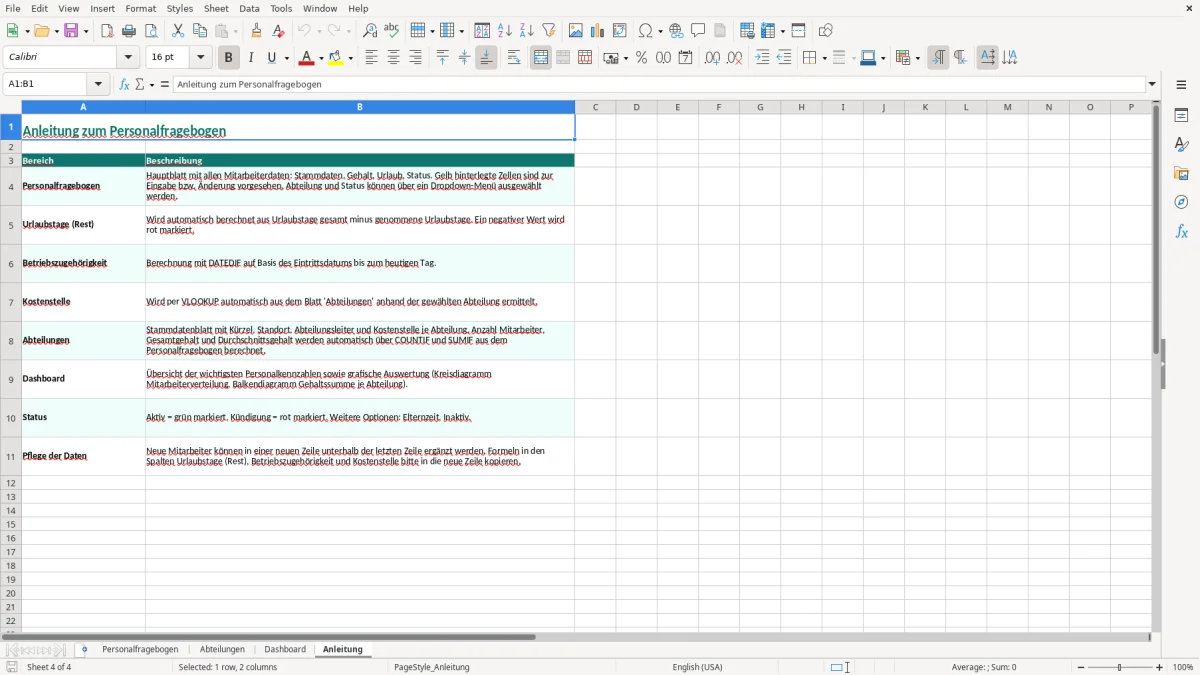
Task: Align text to bottom
Action: (x=486, y=58)
